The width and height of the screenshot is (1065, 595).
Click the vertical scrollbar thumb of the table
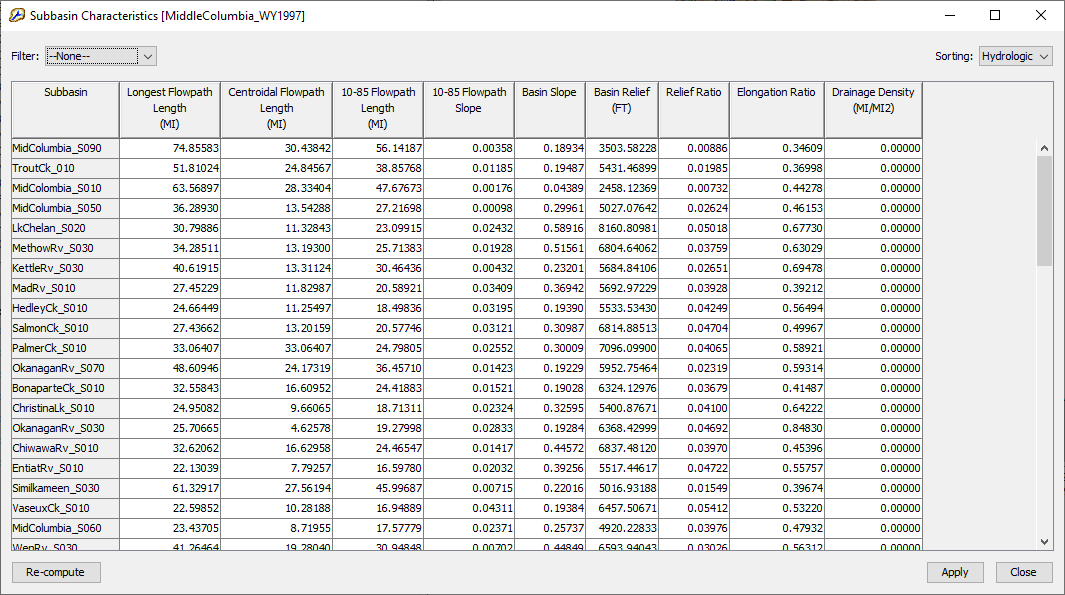[1045, 211]
